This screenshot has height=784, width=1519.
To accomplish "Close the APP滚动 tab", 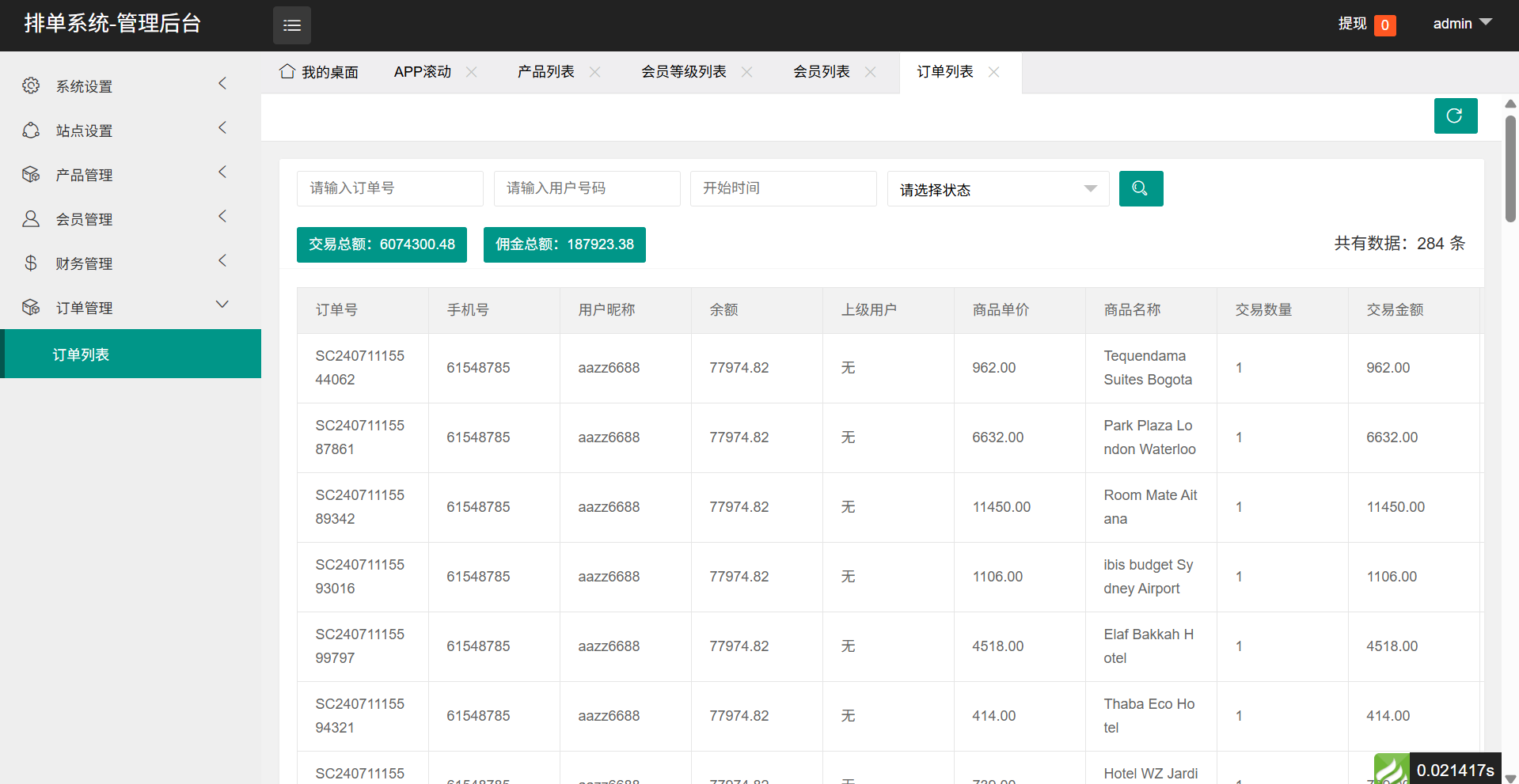I will coord(472,72).
